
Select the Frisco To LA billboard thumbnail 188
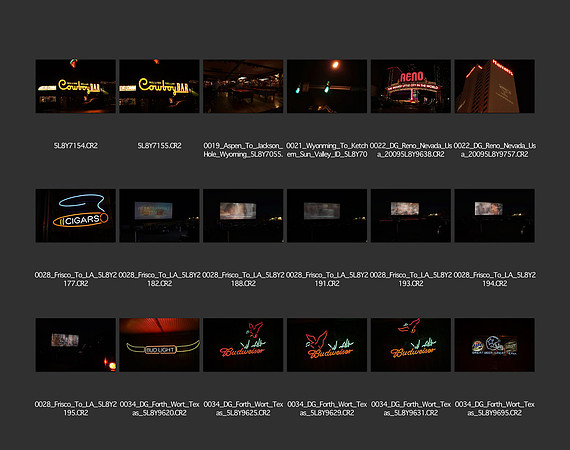pos(243,216)
